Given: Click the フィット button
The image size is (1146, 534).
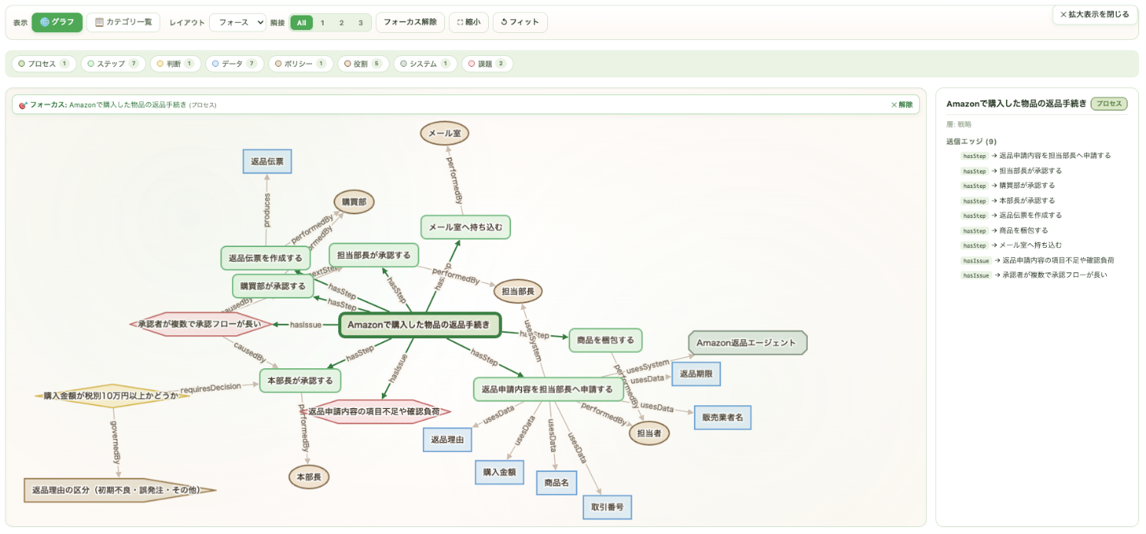Looking at the screenshot, I should [x=520, y=22].
